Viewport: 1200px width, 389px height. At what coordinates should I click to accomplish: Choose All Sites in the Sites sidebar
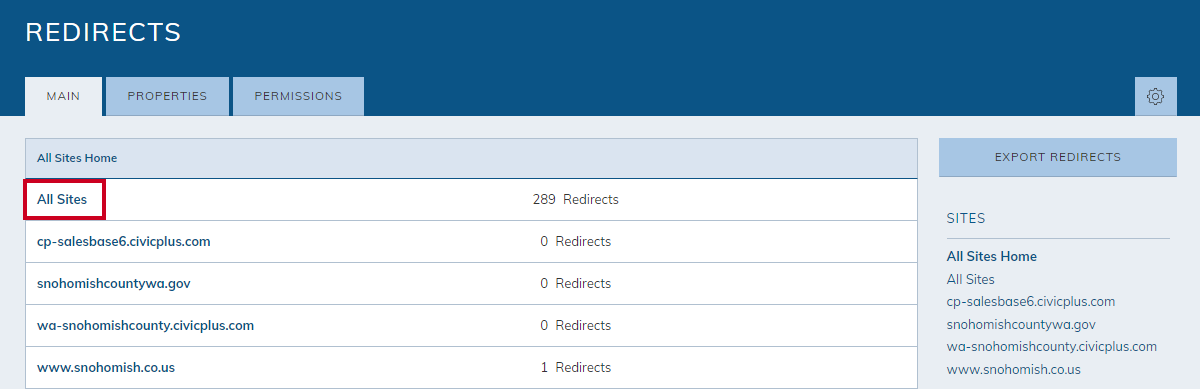[970, 280]
